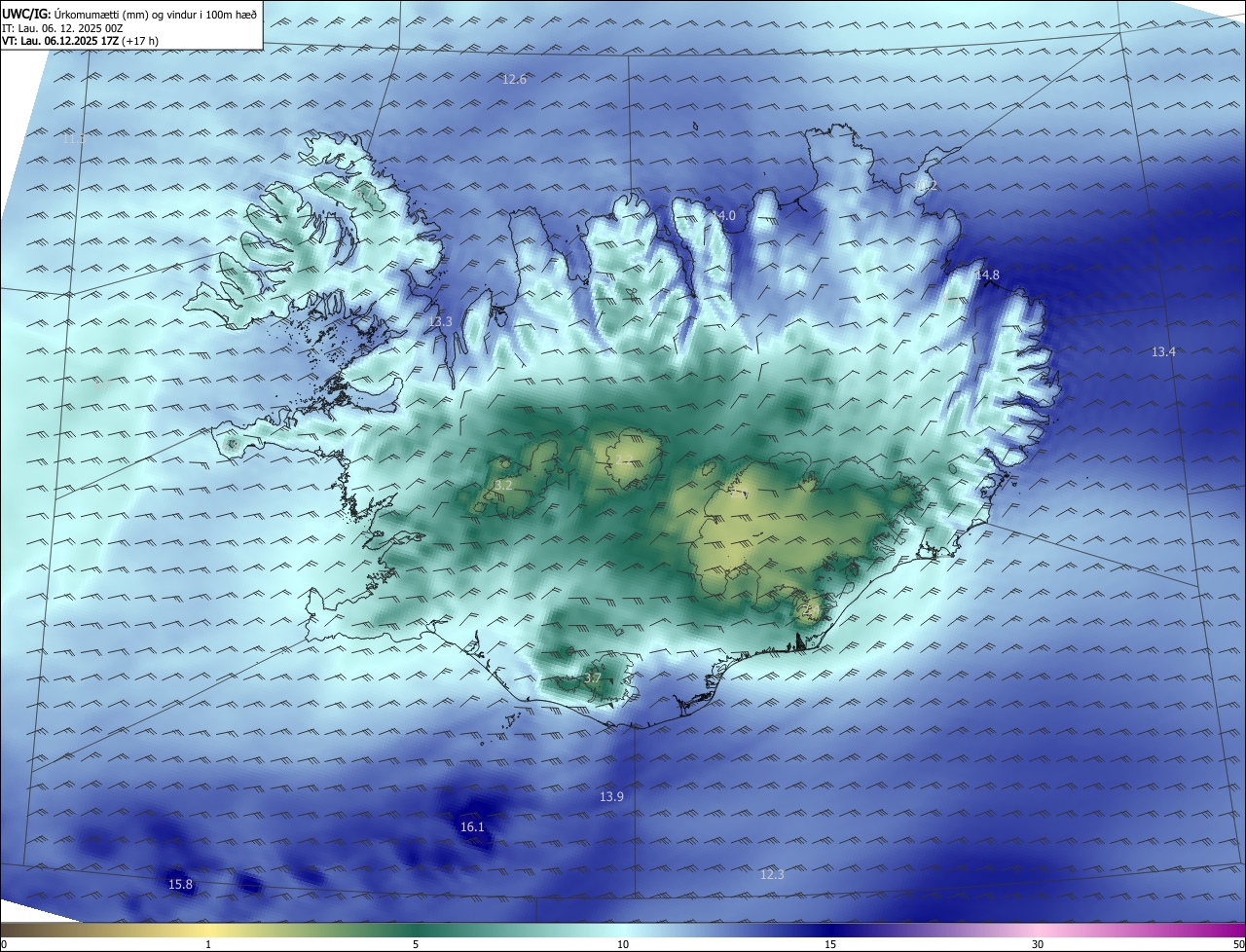Click the 'VT: Lau. 06.12.2025 17Z (+17 h)' line
The height and width of the screenshot is (952, 1246).
click(x=80, y=41)
